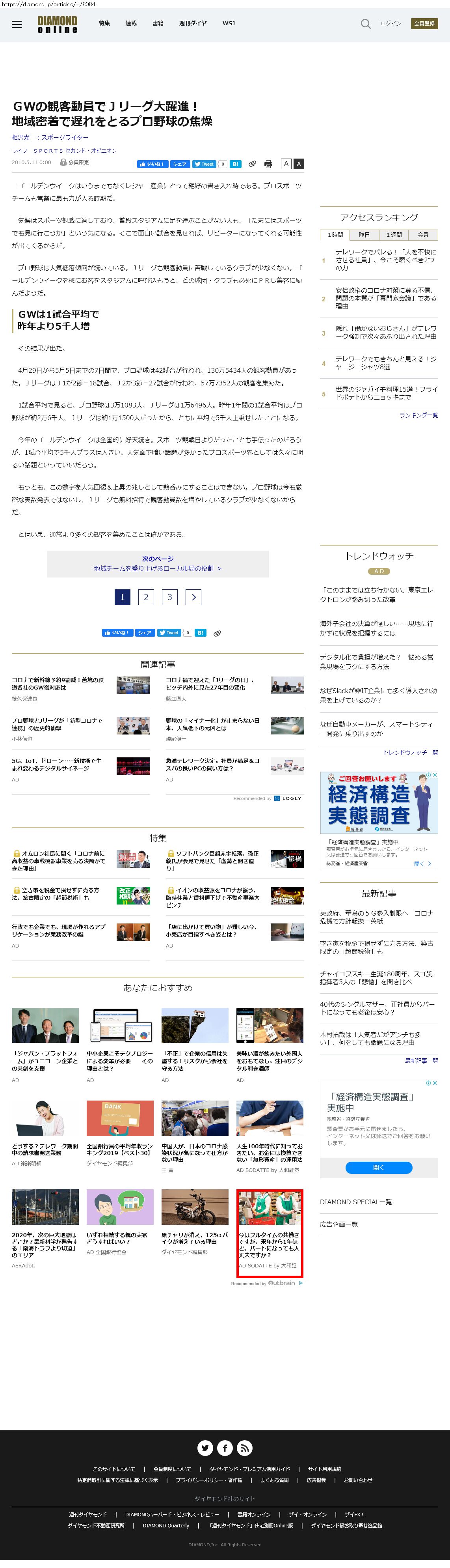Click the Facebook icon in the footer
Image resolution: width=450 pixels, height=1568 pixels.
[x=225, y=1448]
